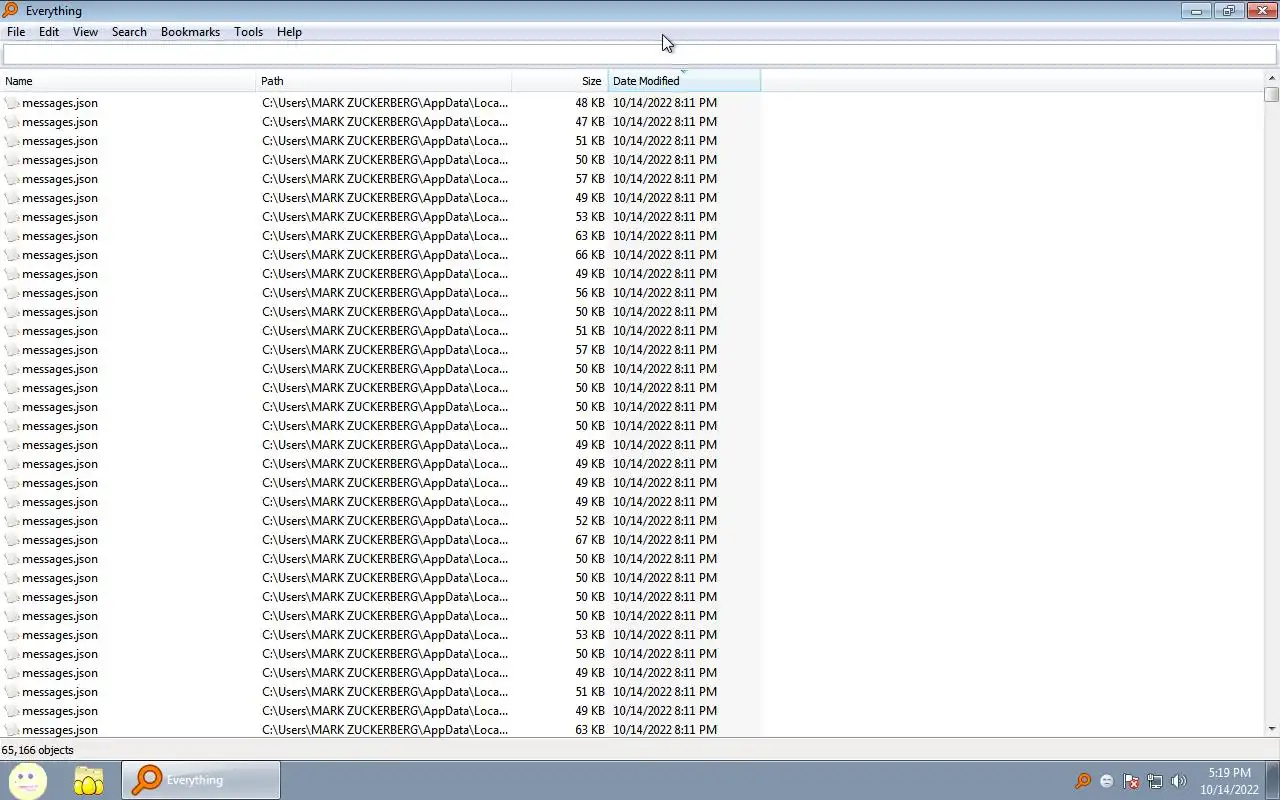Viewport: 1280px width, 800px height.
Task: Open the Search menu
Action: click(x=129, y=32)
